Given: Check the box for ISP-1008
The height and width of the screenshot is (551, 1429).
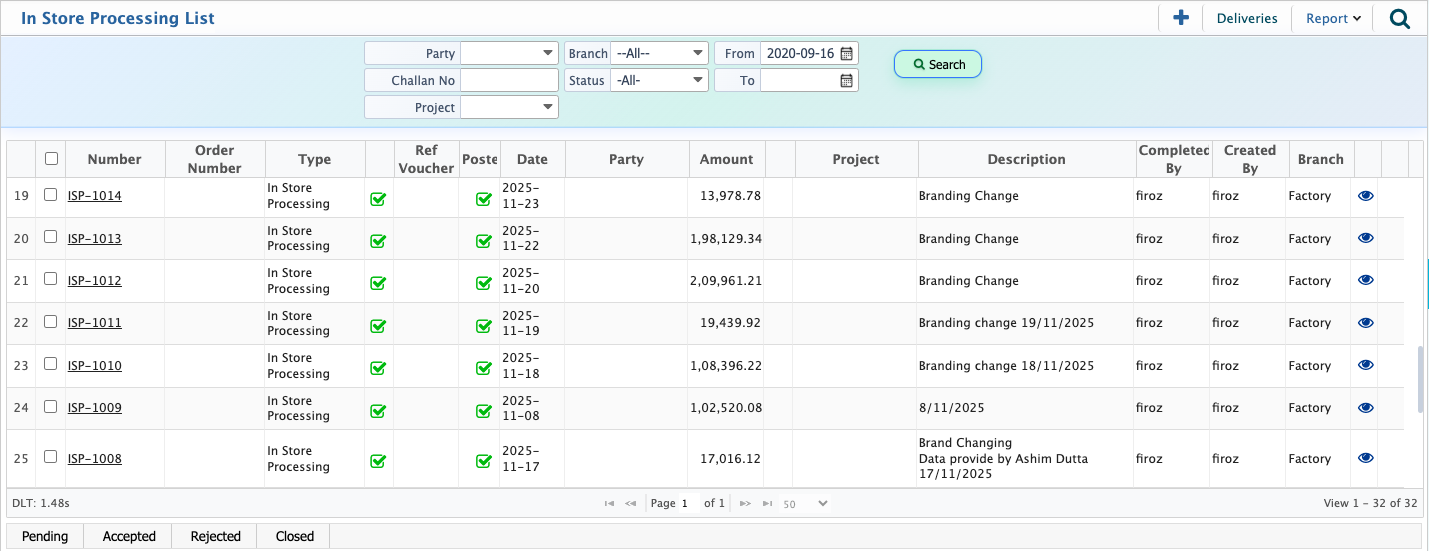Looking at the screenshot, I should coord(51,457).
